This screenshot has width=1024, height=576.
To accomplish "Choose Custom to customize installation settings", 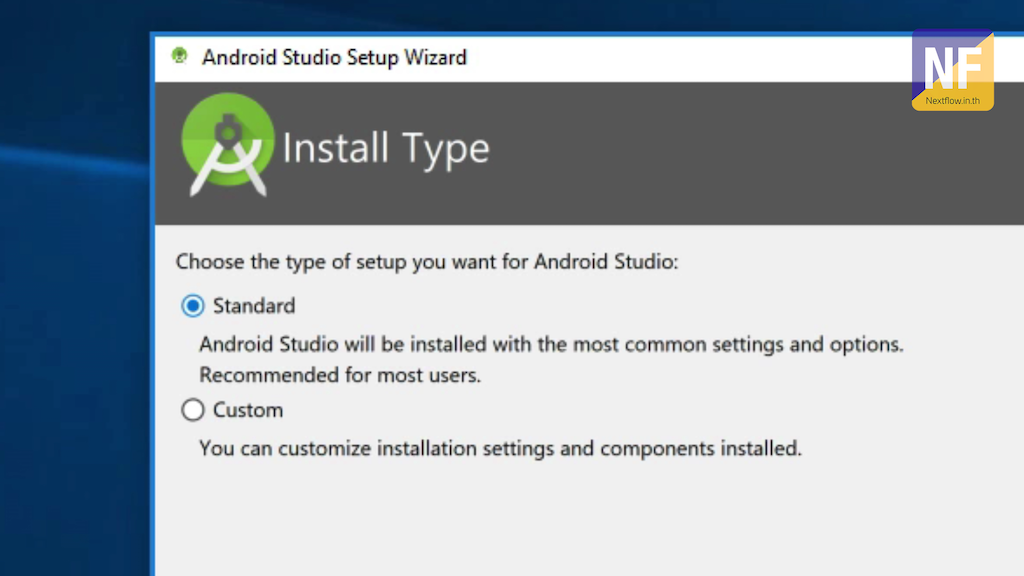I will click(192, 410).
